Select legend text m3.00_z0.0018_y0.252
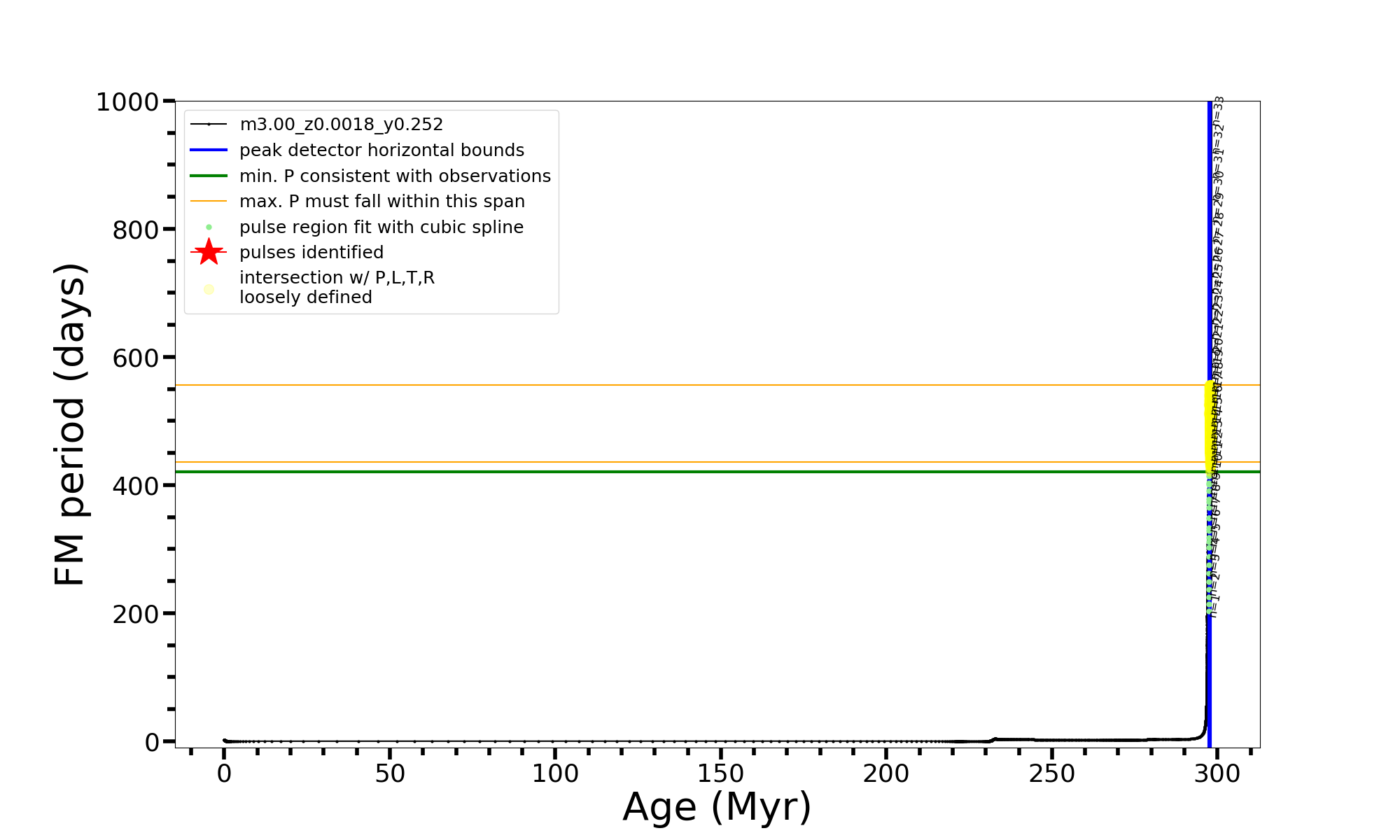Image resolution: width=1400 pixels, height=840 pixels. [341, 125]
